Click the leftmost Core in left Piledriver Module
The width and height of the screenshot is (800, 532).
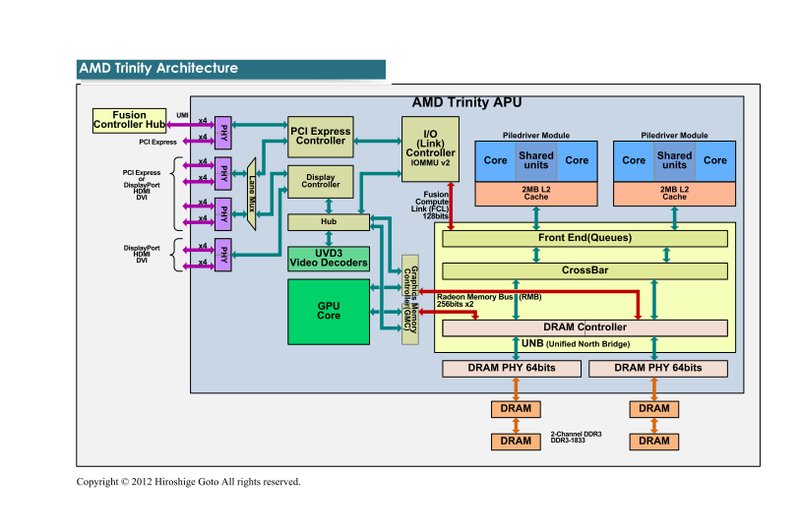tap(495, 160)
